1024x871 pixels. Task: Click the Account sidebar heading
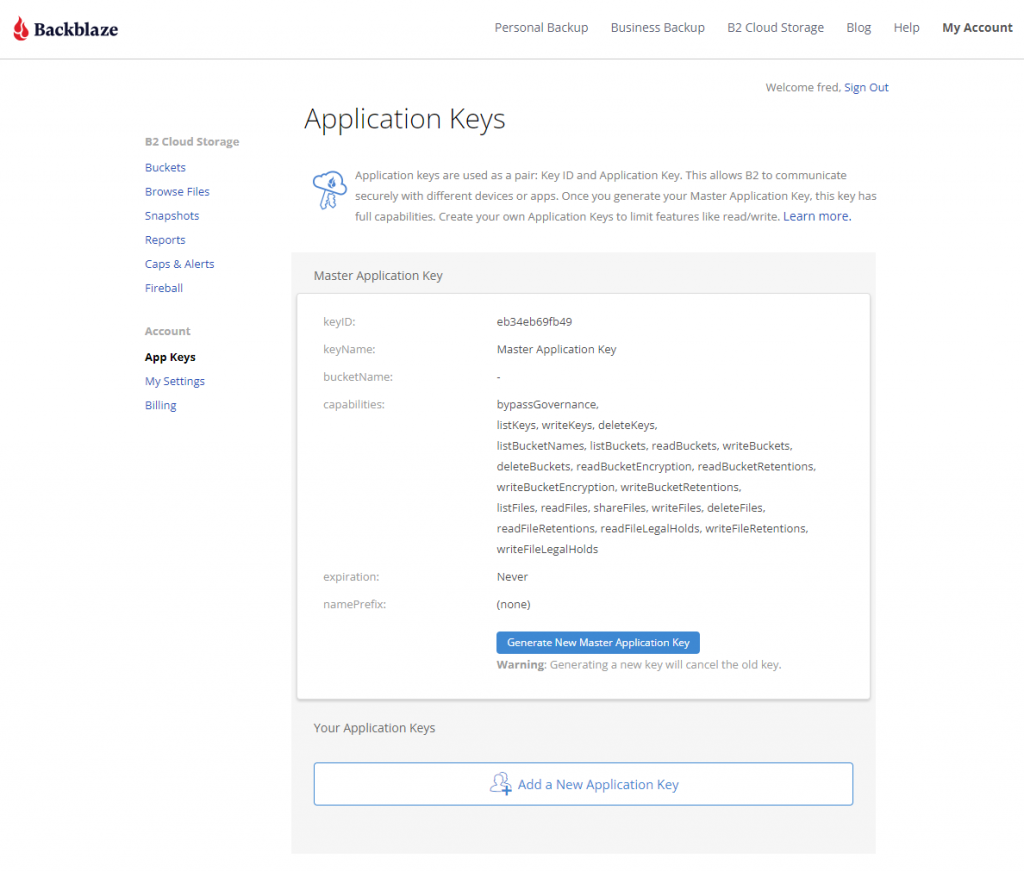click(167, 331)
